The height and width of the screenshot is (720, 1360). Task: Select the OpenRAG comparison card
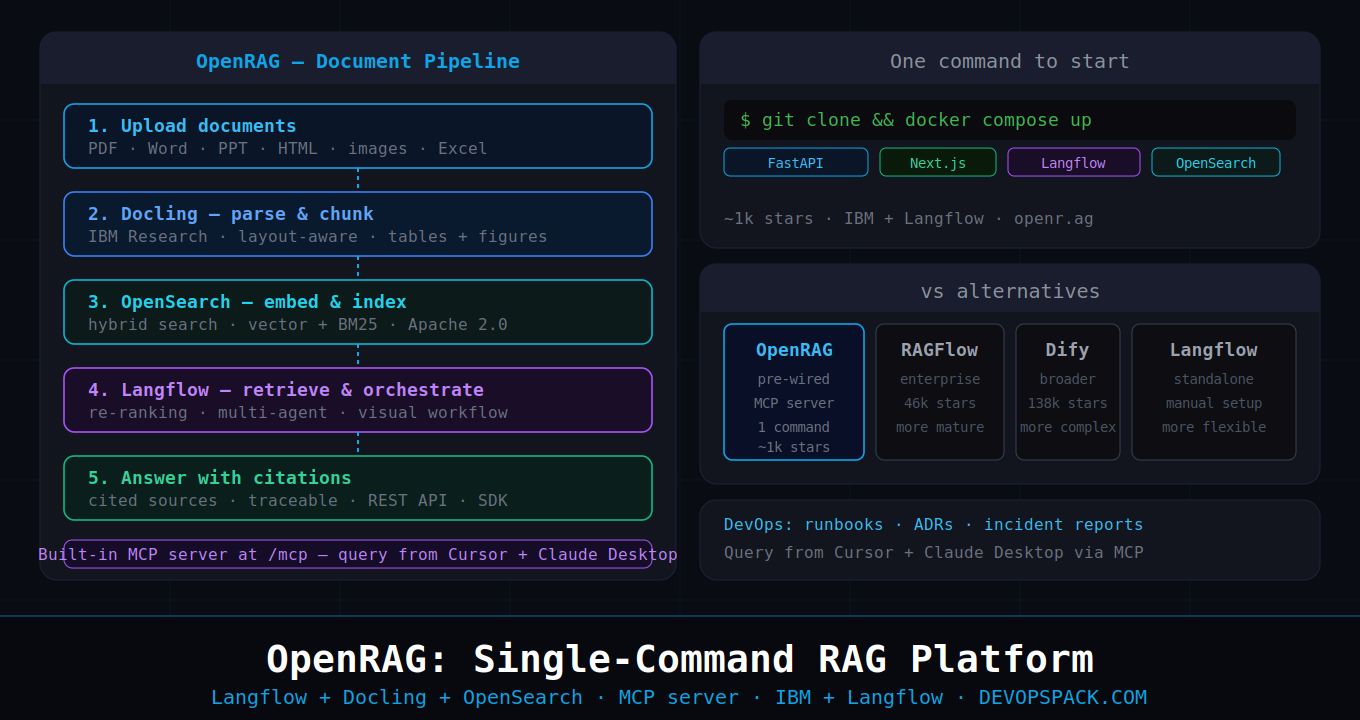coord(794,392)
